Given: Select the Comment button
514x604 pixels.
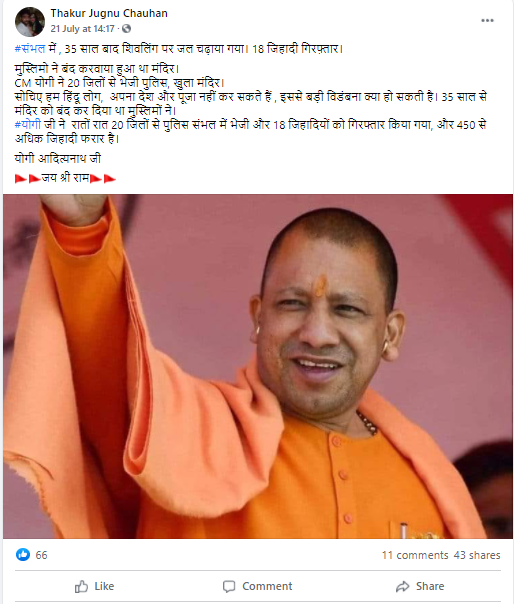Looking at the screenshot, I should (x=257, y=586).
